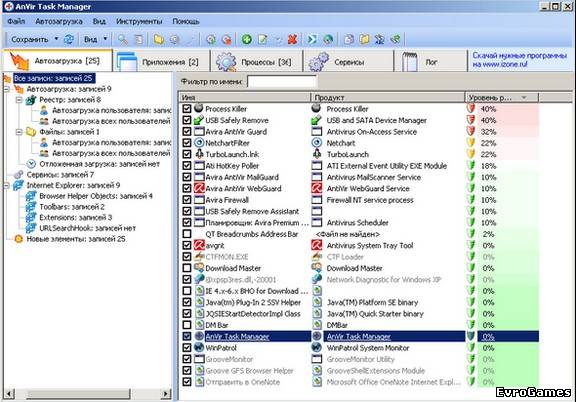Click the green shield icon in Ati HotKey Poller row

tap(471, 165)
